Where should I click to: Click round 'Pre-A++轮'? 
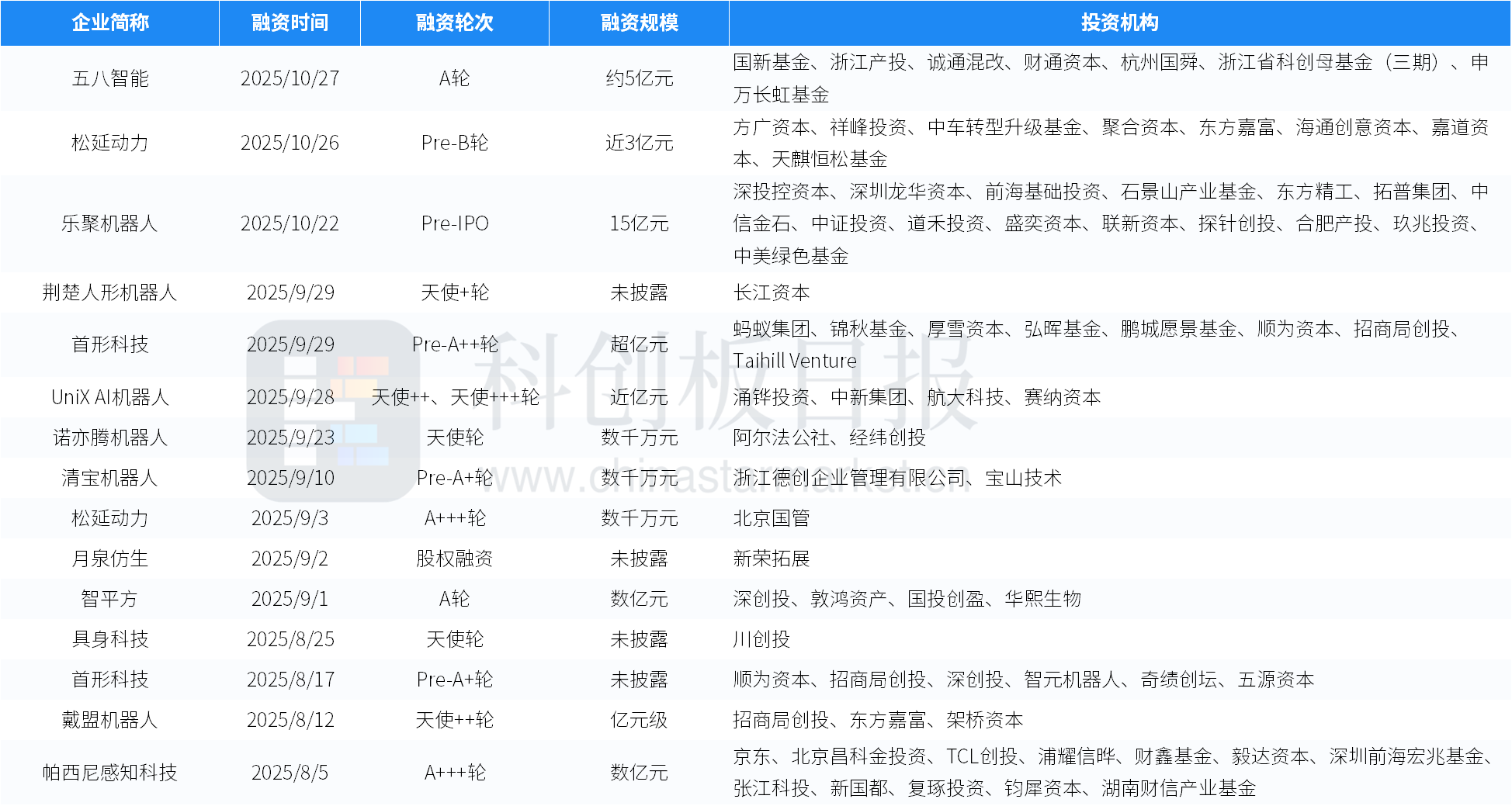[x=455, y=344]
